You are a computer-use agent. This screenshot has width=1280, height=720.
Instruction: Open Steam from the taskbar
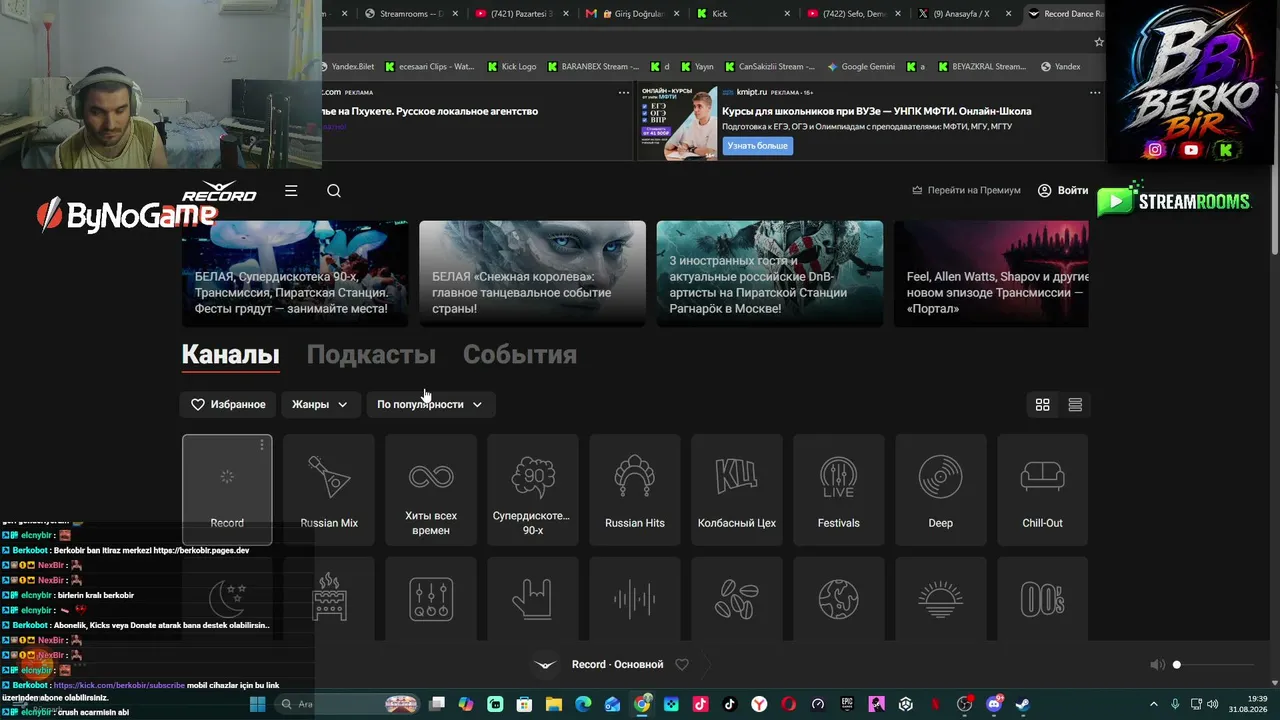1022,704
